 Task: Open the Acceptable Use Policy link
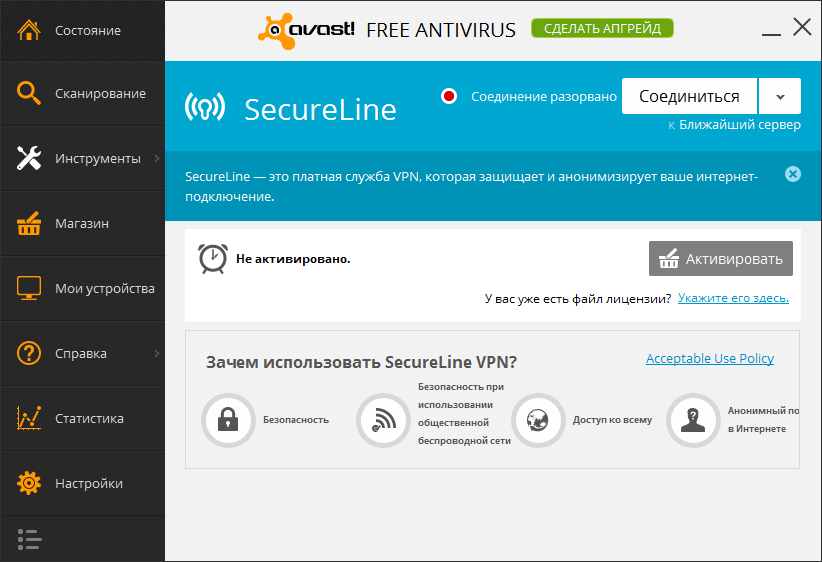tap(709, 359)
